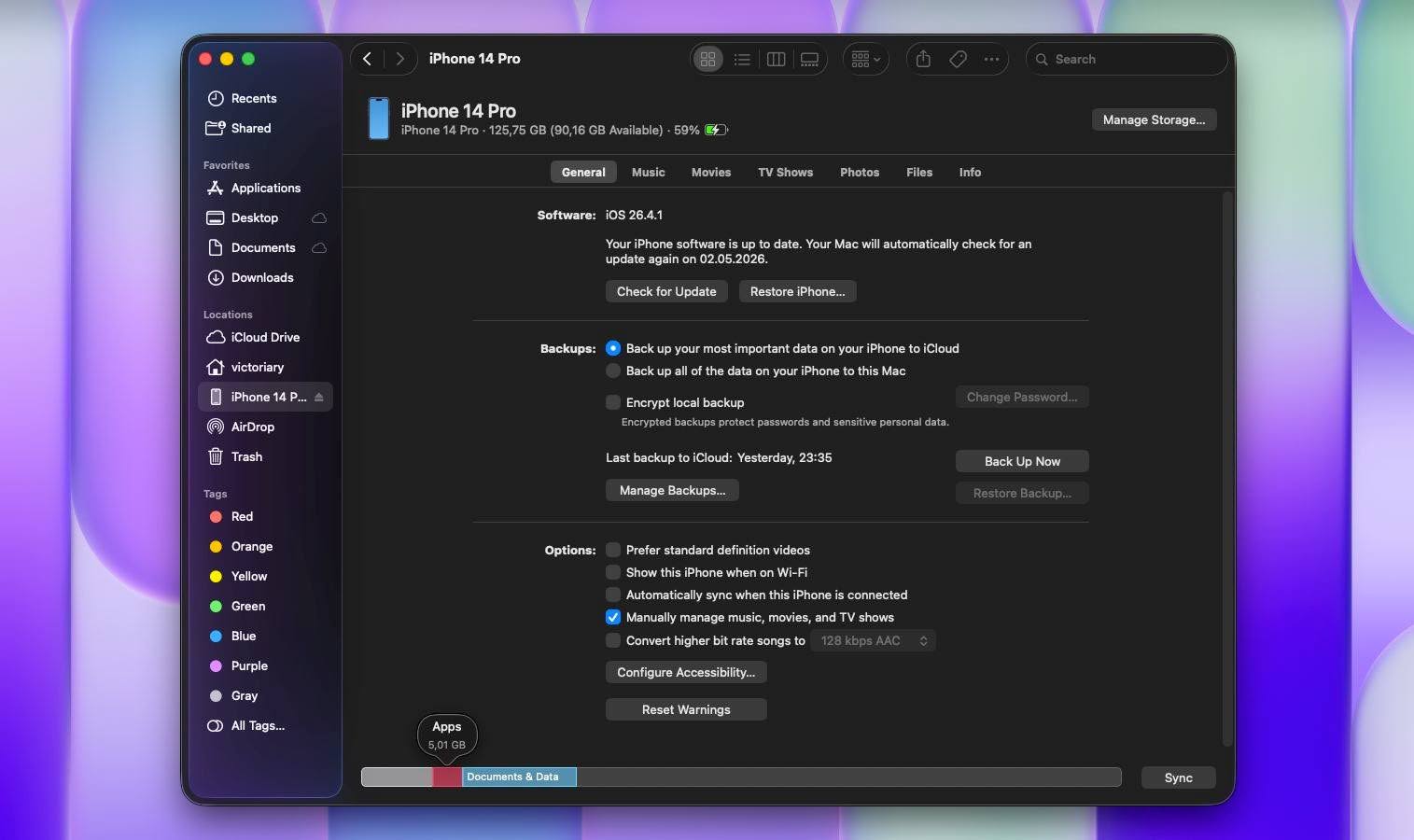Open Applications in the sidebar
The height and width of the screenshot is (840, 1414).
[x=265, y=188]
